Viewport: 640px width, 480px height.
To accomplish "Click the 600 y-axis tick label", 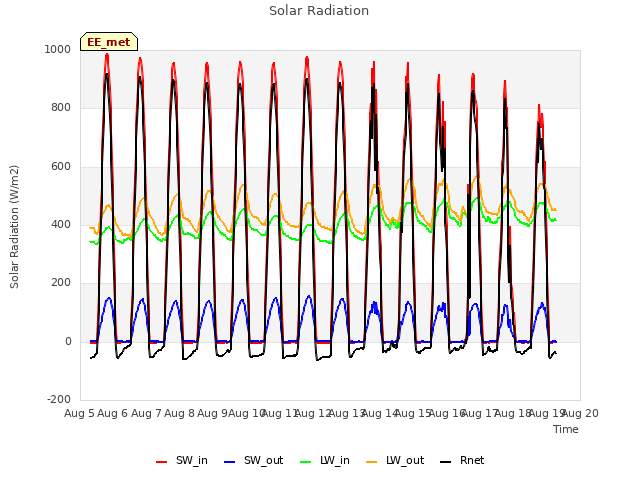I will pos(61,167).
